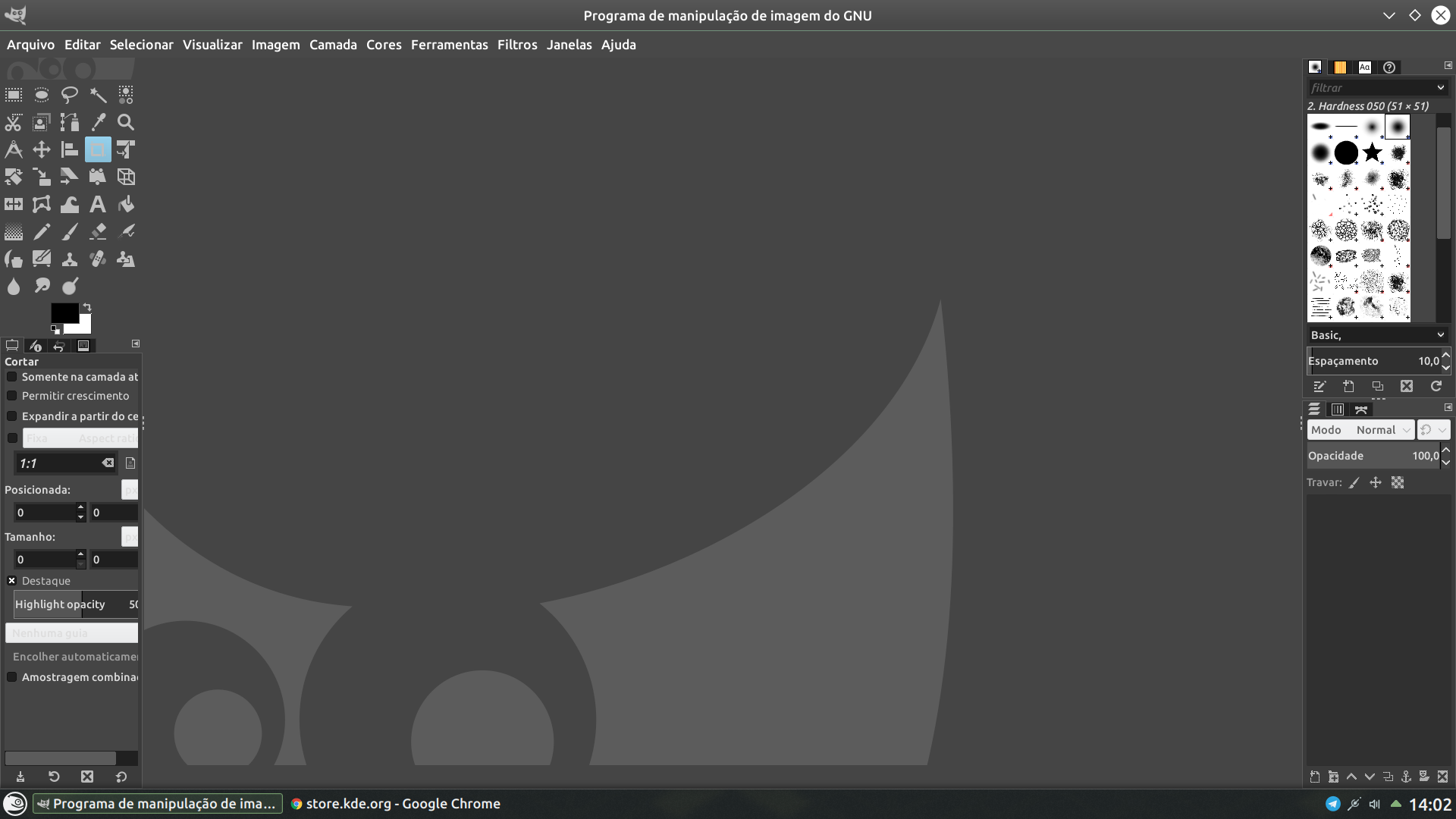This screenshot has width=1456, height=819.
Task: Select the Blur/Sharpen droplet tool
Action: click(14, 286)
